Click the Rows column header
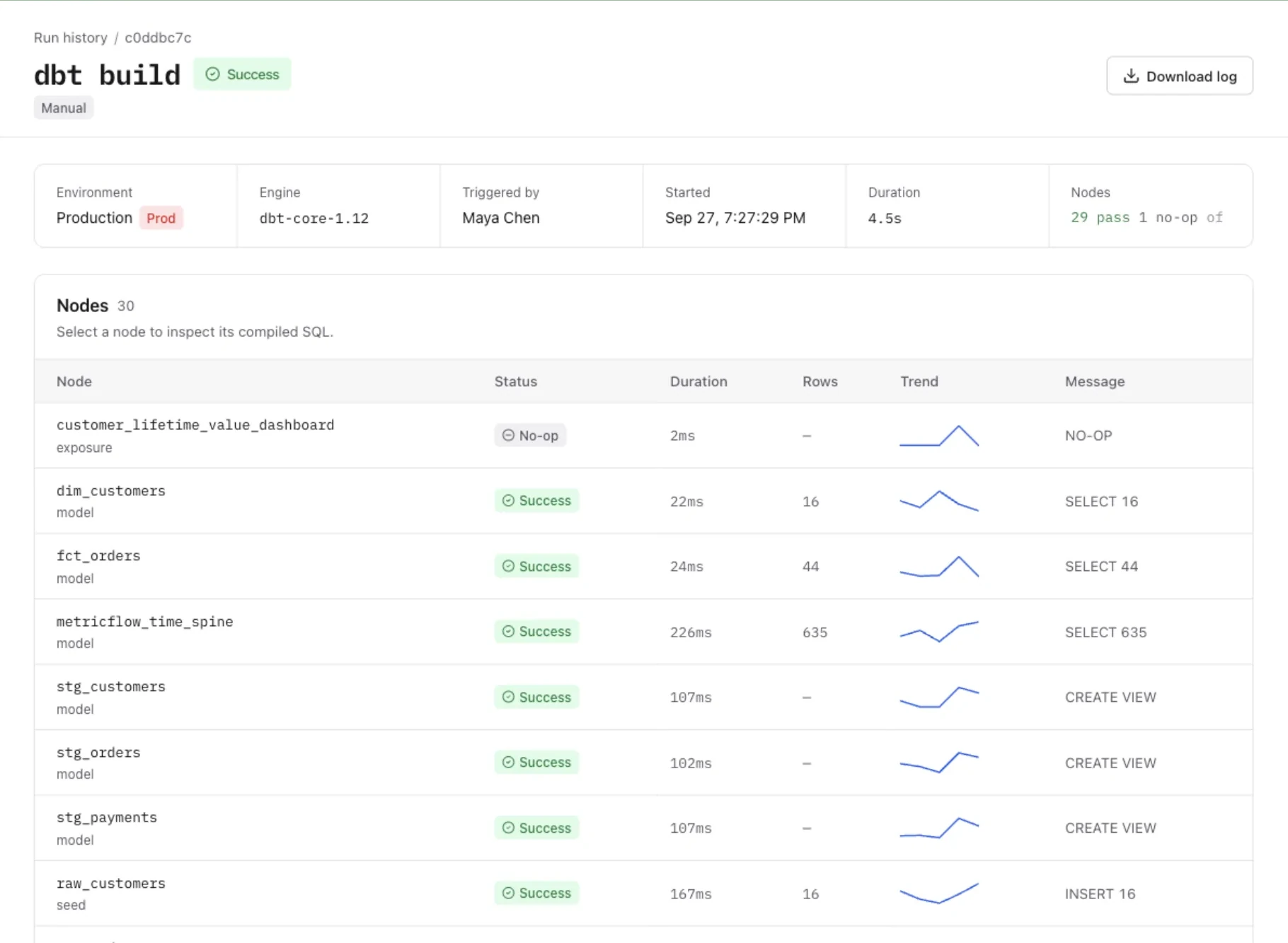The width and height of the screenshot is (1288, 943). [x=820, y=381]
